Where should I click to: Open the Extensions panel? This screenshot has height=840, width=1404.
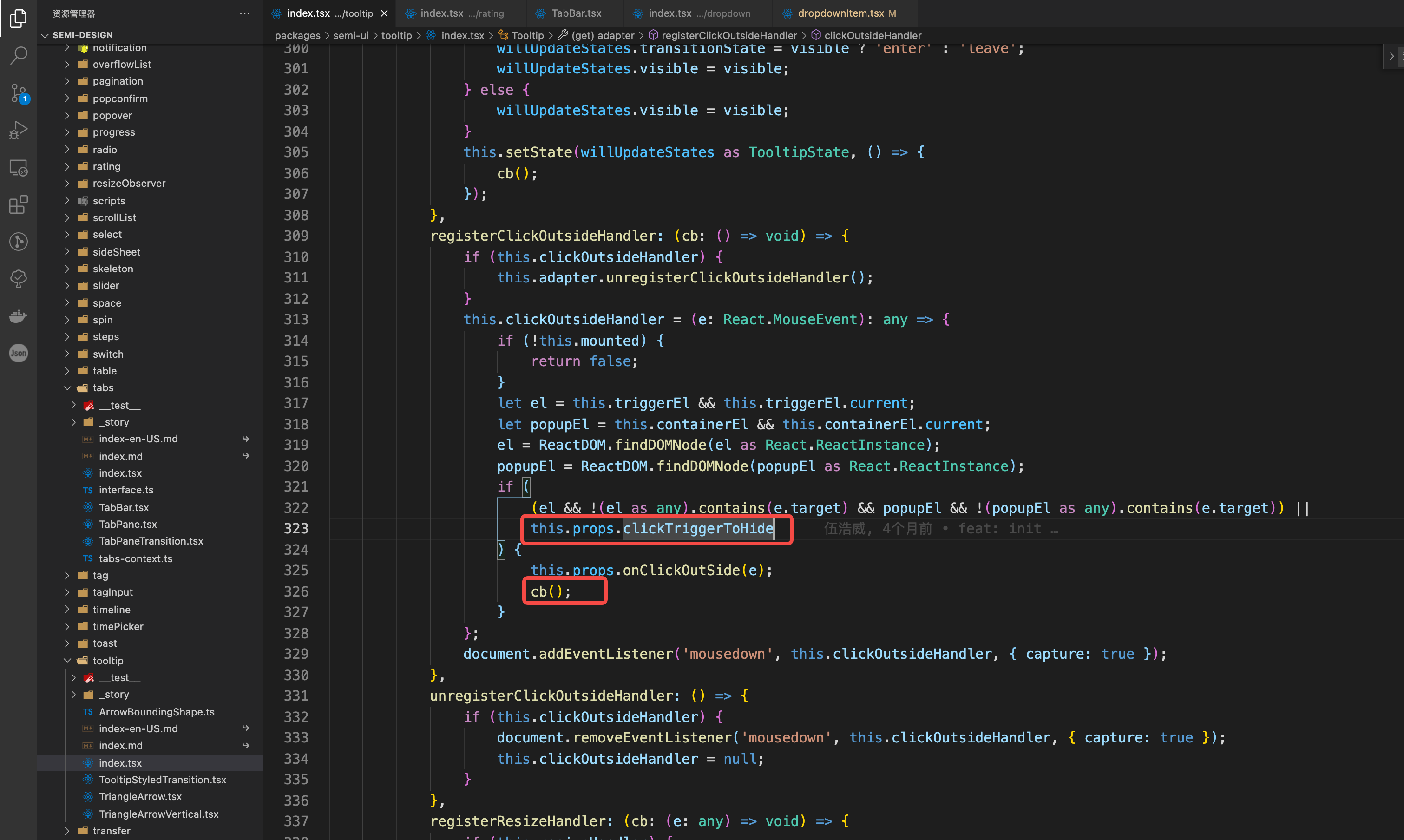point(19,204)
